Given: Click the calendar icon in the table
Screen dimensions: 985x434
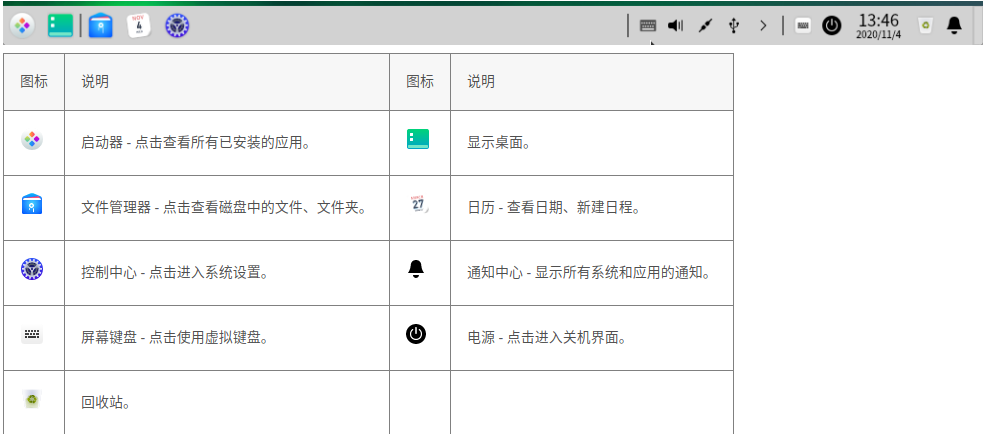Looking at the screenshot, I should (418, 205).
